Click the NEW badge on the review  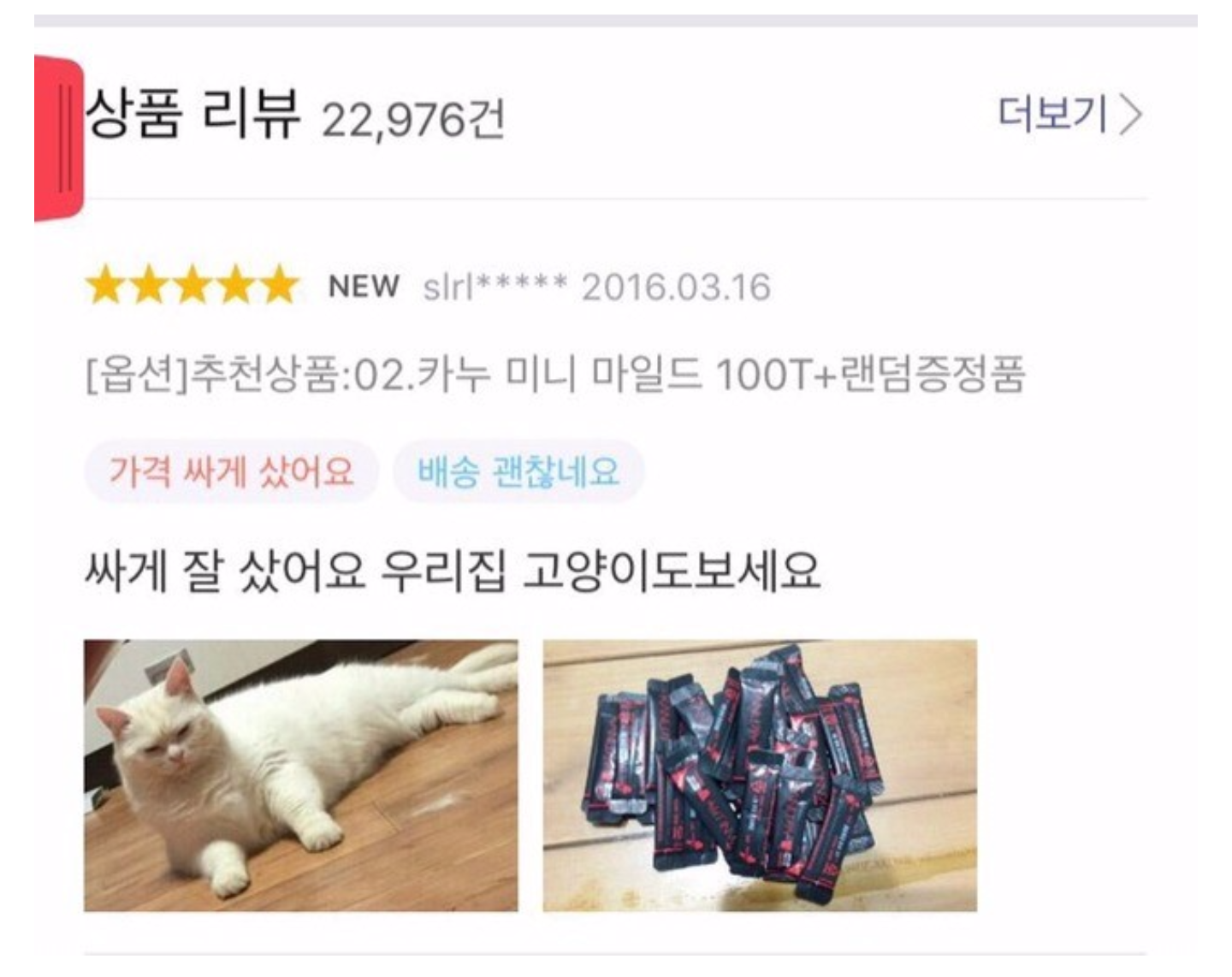click(364, 286)
